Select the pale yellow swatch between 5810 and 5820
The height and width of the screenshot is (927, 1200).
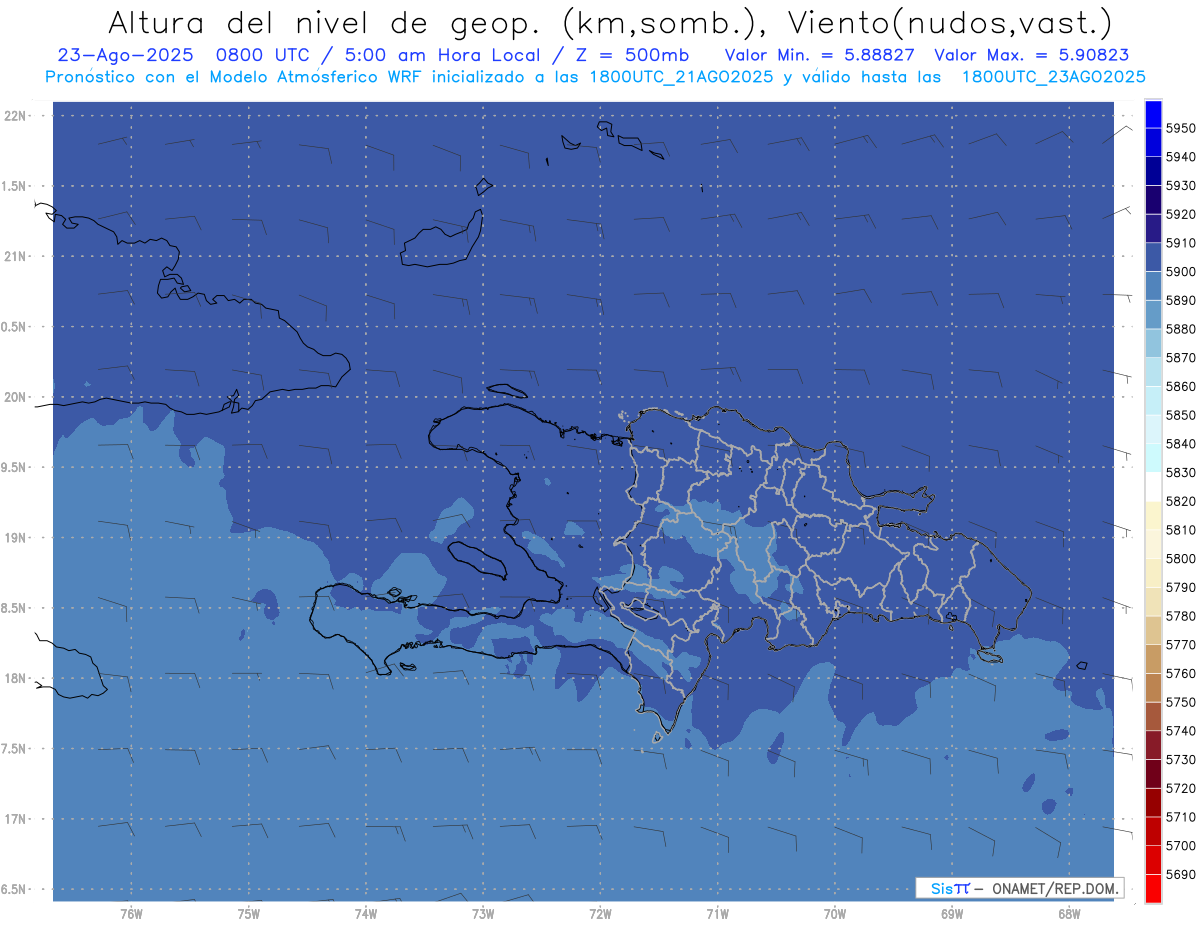tap(1152, 515)
